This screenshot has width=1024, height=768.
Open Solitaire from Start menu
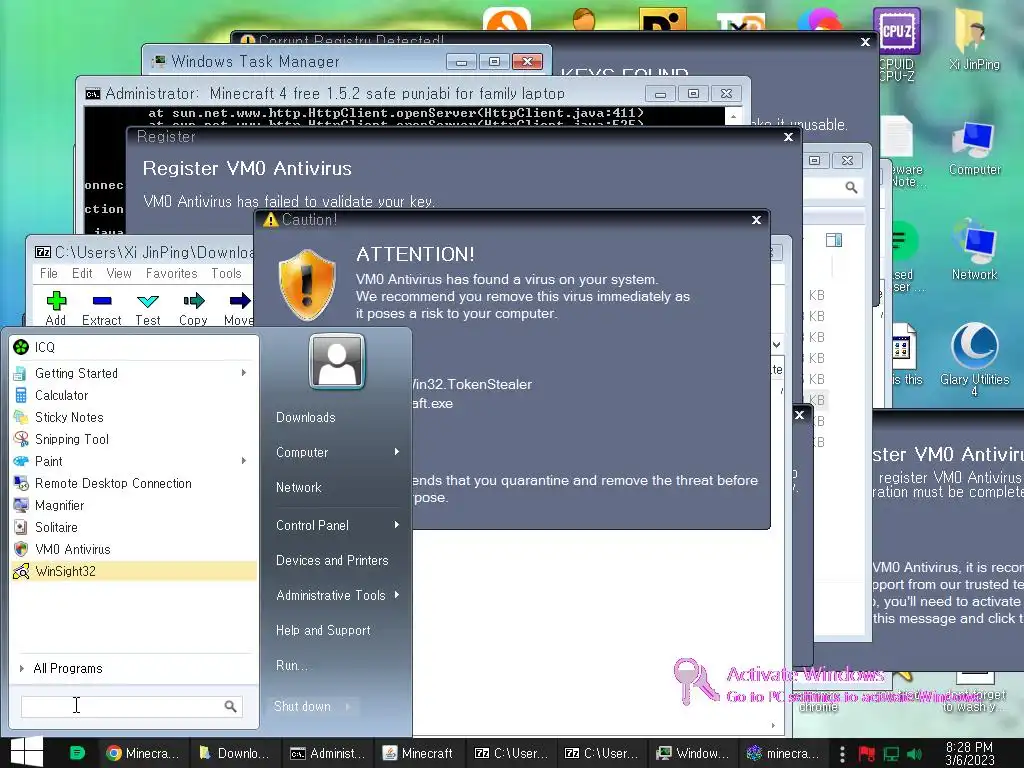134,527
